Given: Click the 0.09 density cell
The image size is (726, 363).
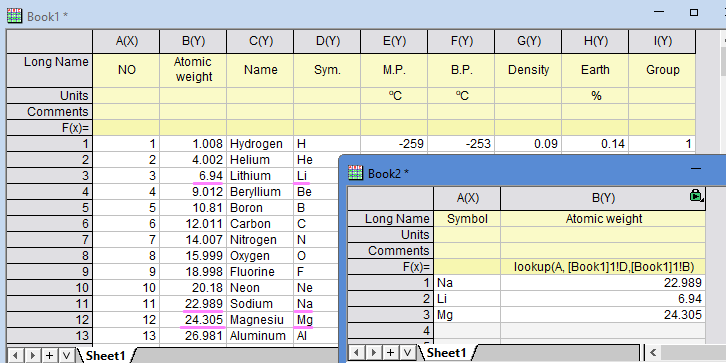Looking at the screenshot, I should [x=528, y=144].
